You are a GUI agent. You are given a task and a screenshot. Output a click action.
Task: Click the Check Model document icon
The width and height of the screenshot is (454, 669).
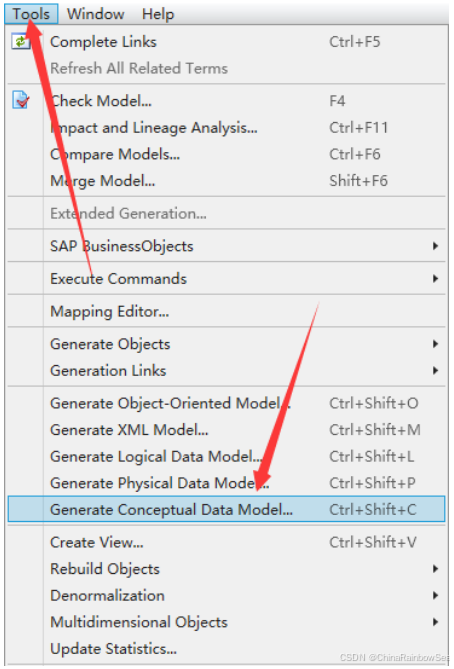click(20, 101)
